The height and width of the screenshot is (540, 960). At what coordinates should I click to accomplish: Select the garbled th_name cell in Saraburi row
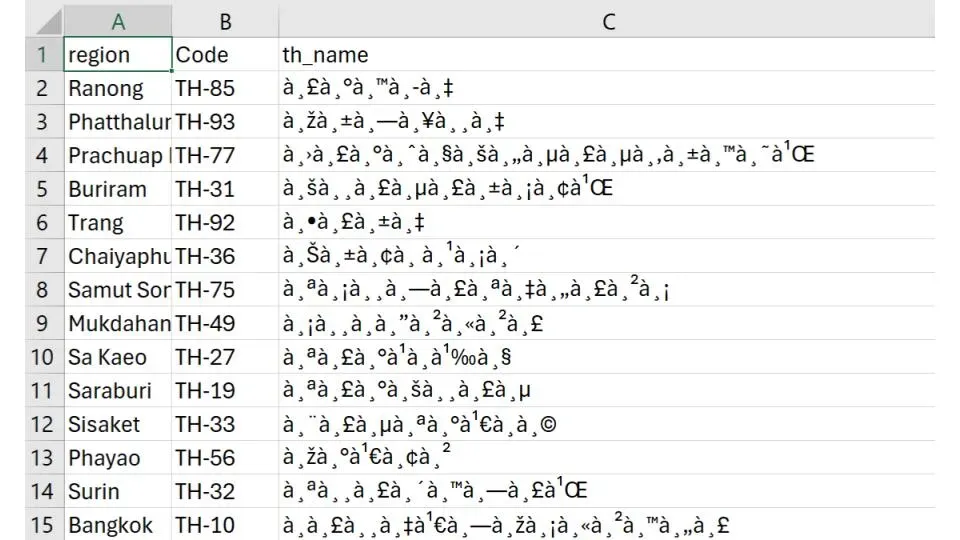tap(607, 391)
